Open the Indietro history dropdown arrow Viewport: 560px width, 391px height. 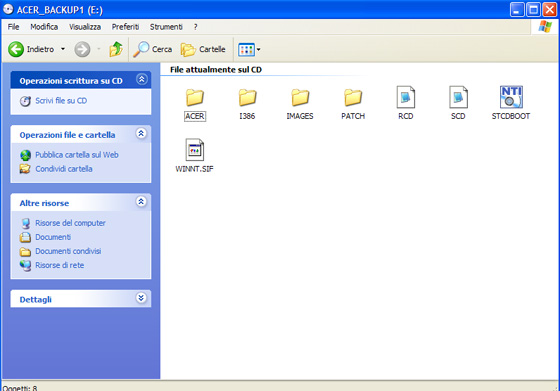[x=63, y=49]
